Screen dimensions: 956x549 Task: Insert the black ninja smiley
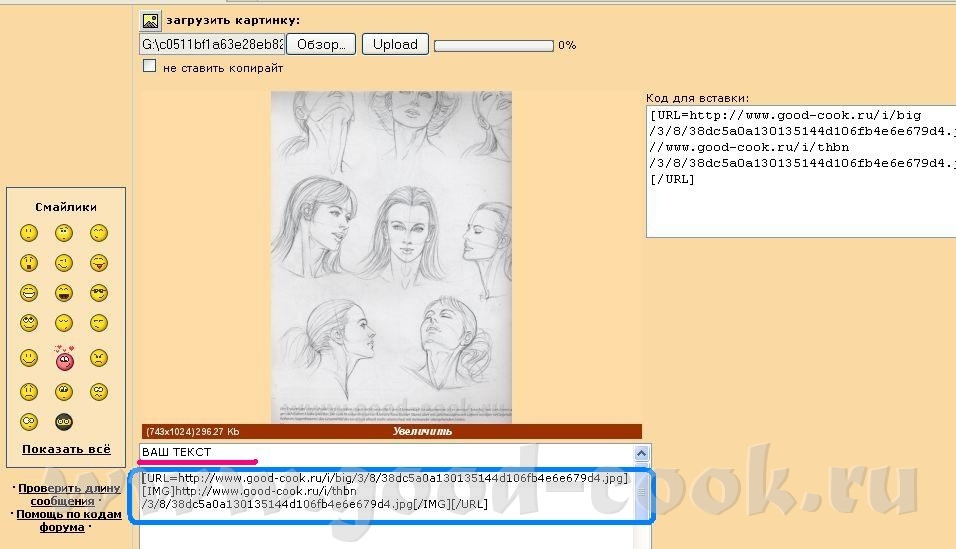pyautogui.click(x=64, y=422)
